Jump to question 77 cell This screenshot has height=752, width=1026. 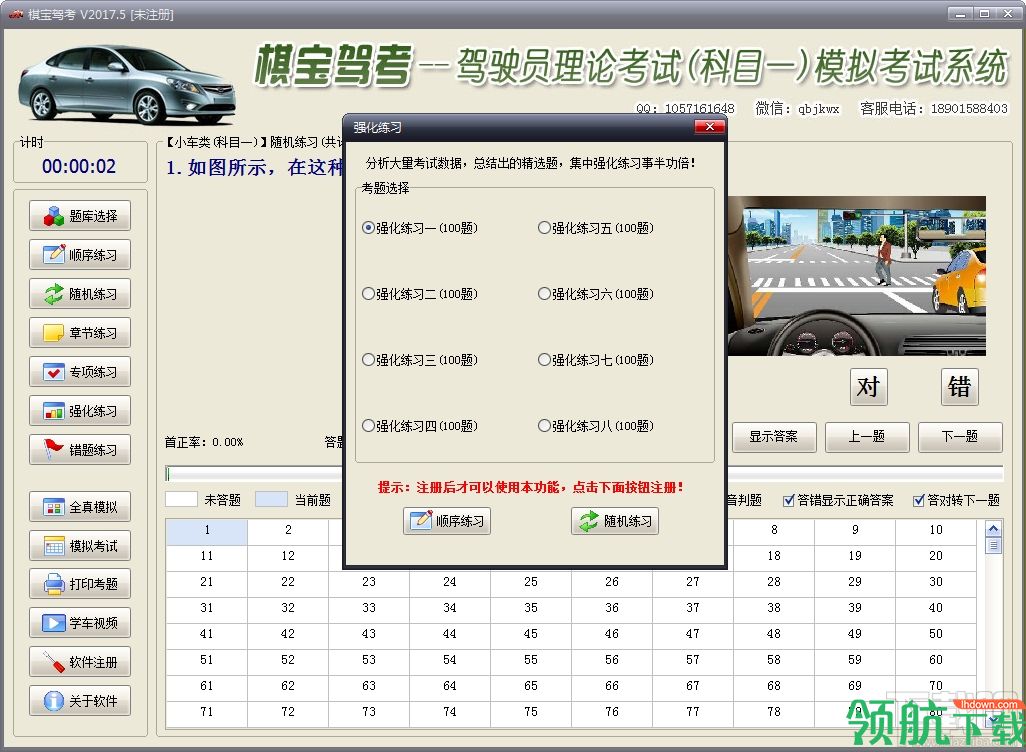tap(693, 712)
